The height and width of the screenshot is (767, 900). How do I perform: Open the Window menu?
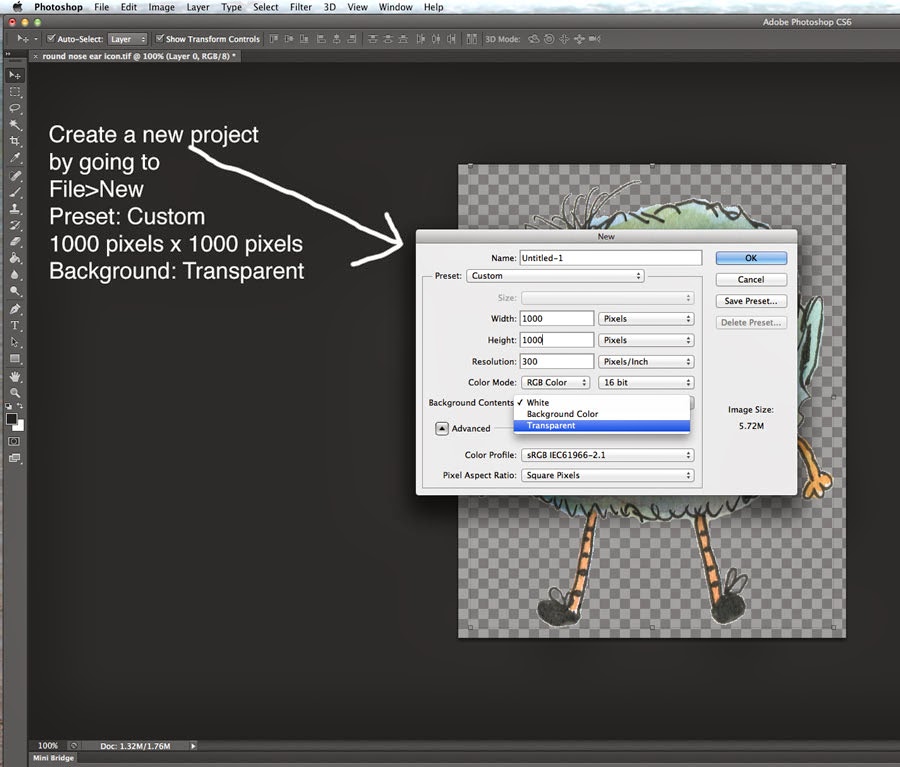pyautogui.click(x=395, y=7)
